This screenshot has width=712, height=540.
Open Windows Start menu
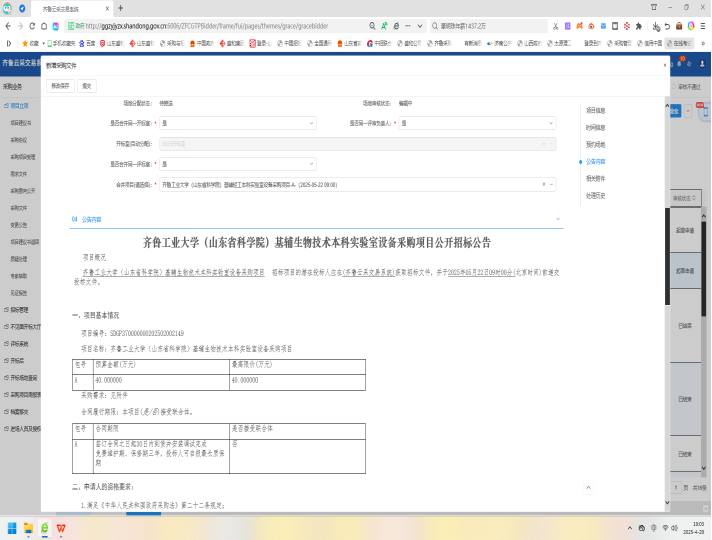point(12,528)
